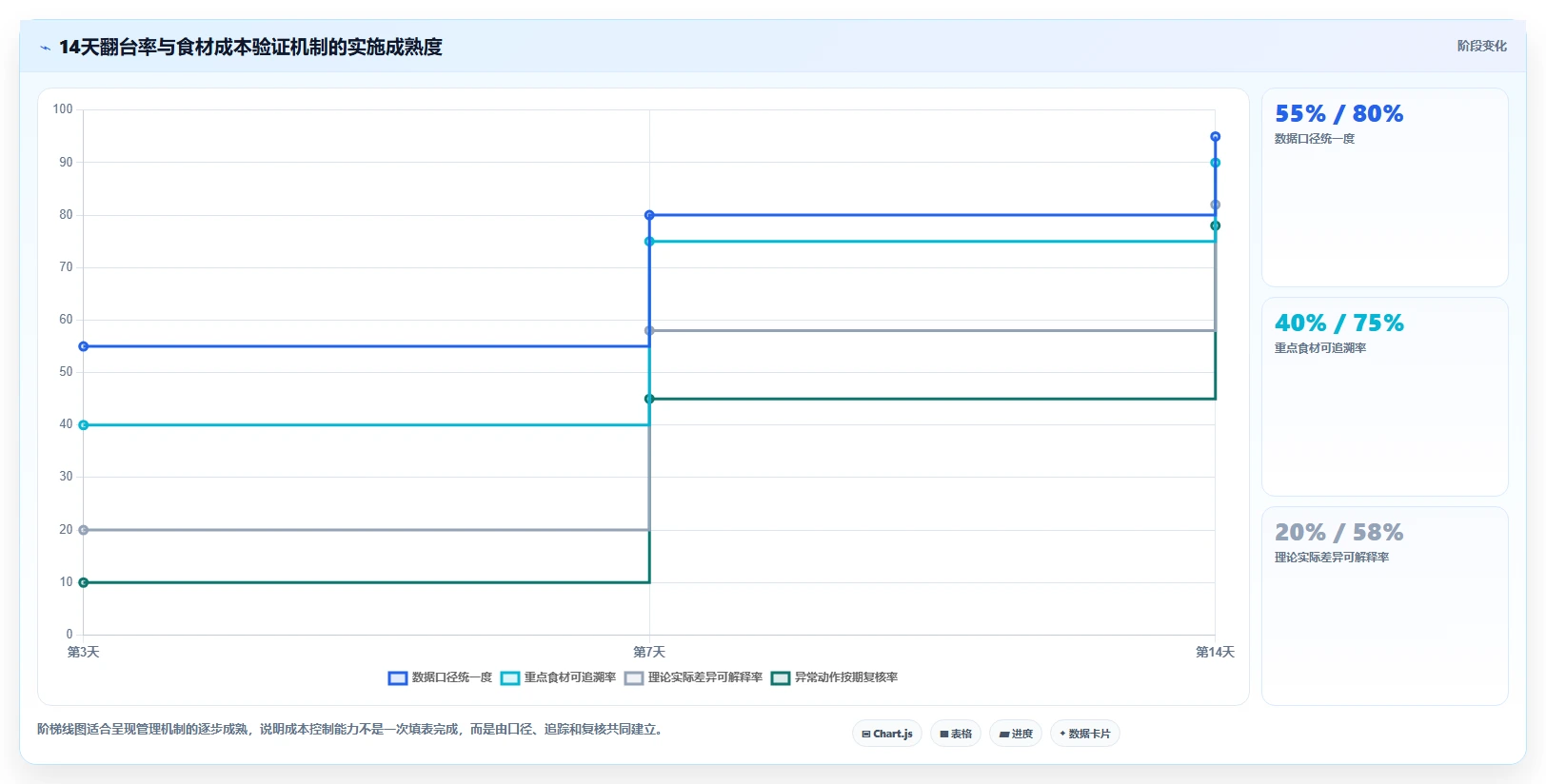Toggle the 异常动作按期复核率 legend series

834,677
